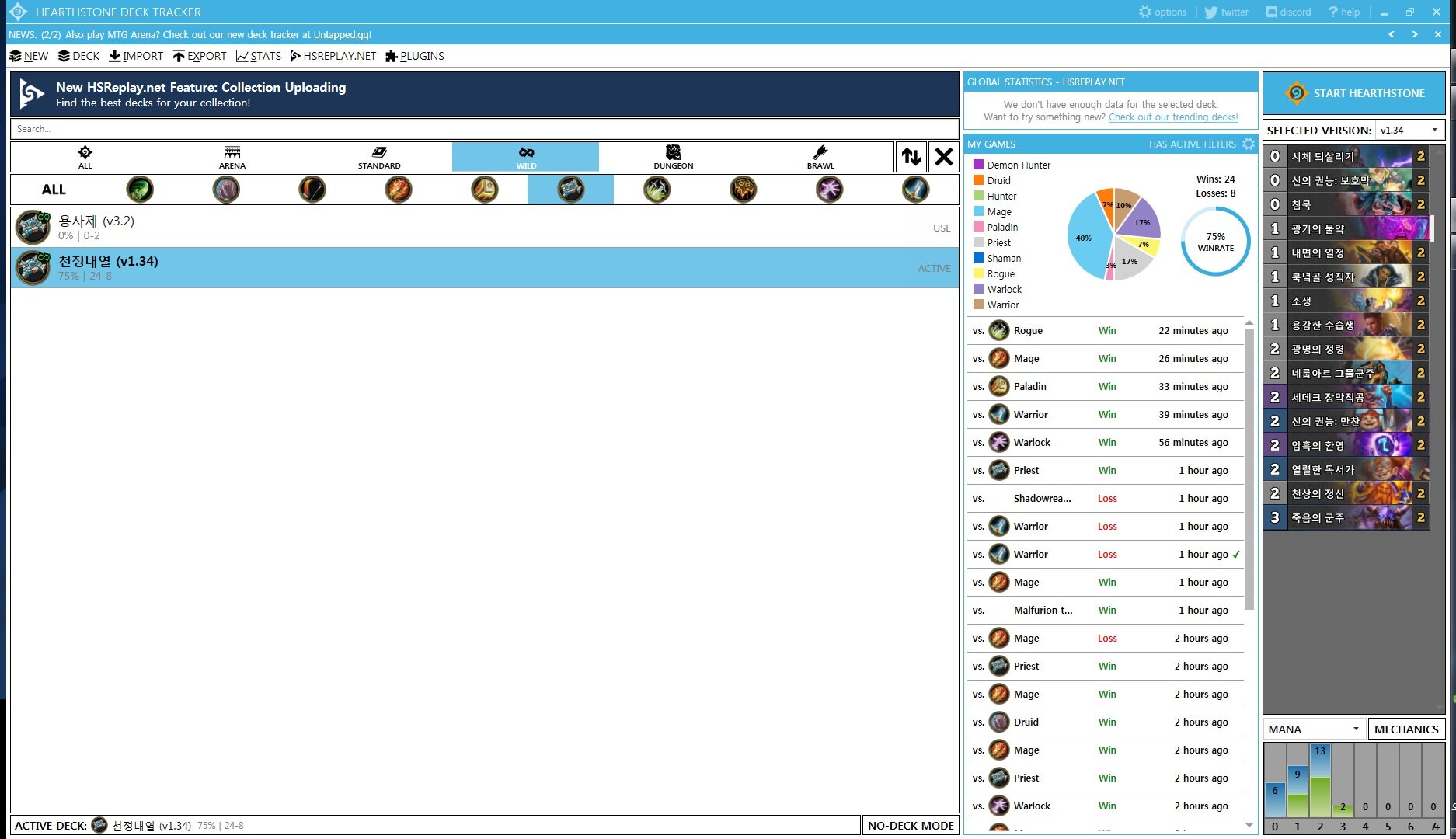Filter decks by Rogue class icon
Viewport: 1456px width, 839px height.
pyautogui.click(x=657, y=189)
